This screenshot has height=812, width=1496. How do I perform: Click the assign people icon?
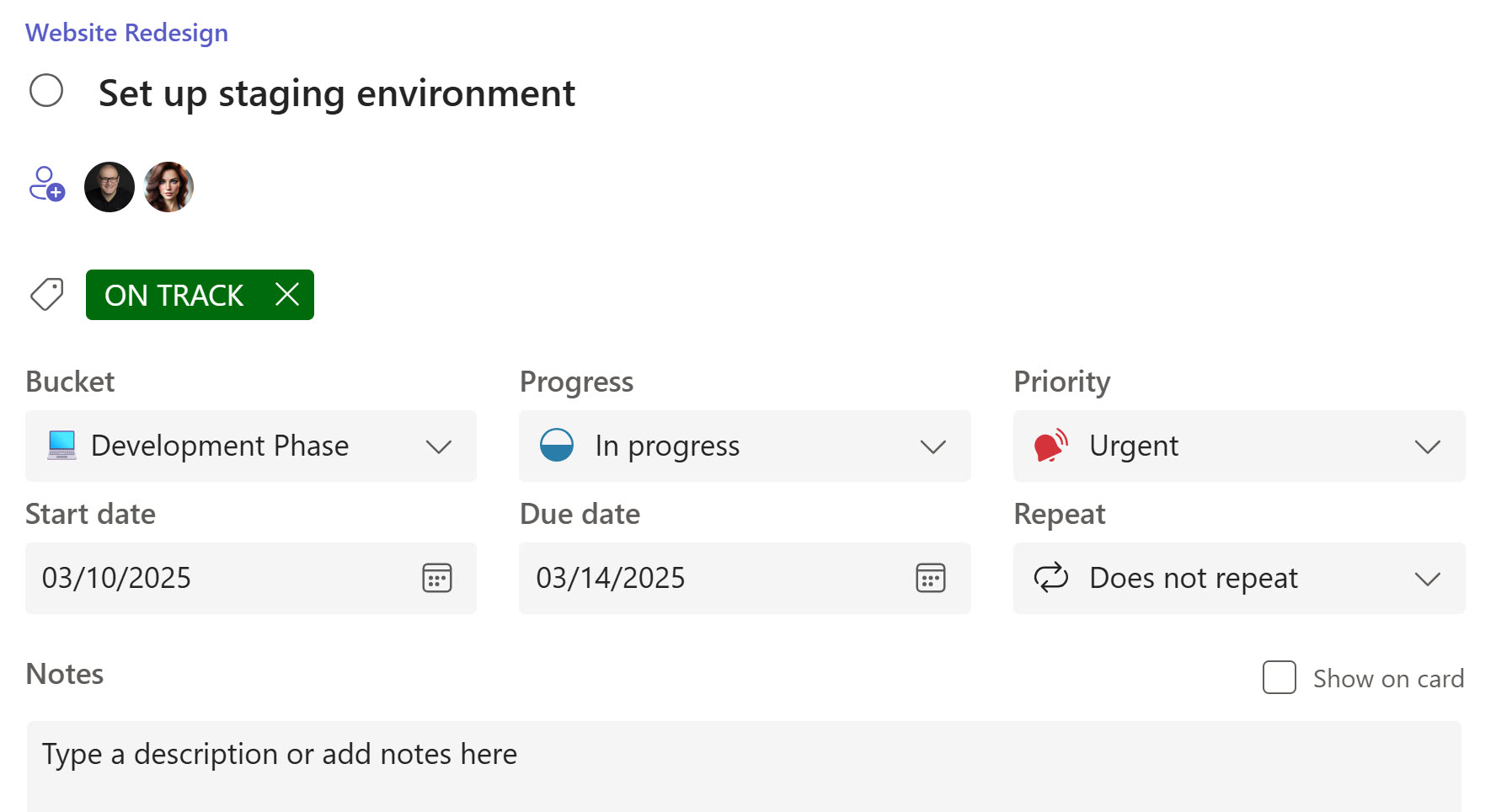click(46, 185)
